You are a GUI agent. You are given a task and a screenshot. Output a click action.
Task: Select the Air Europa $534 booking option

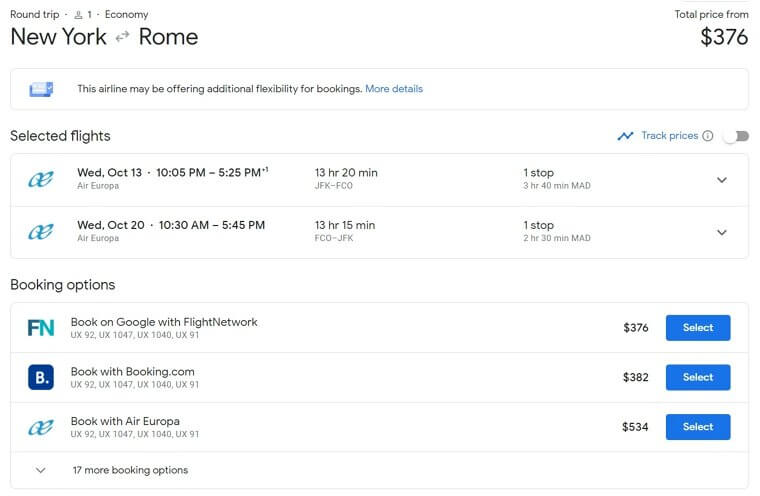click(698, 427)
